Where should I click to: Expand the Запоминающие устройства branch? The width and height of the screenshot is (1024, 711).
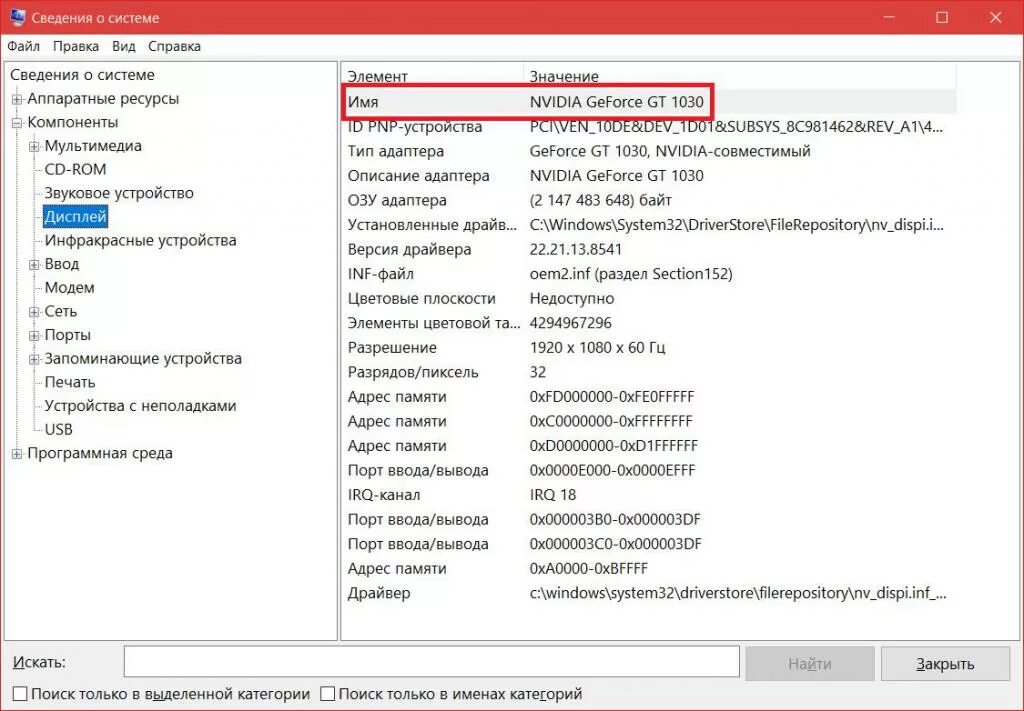click(x=34, y=359)
